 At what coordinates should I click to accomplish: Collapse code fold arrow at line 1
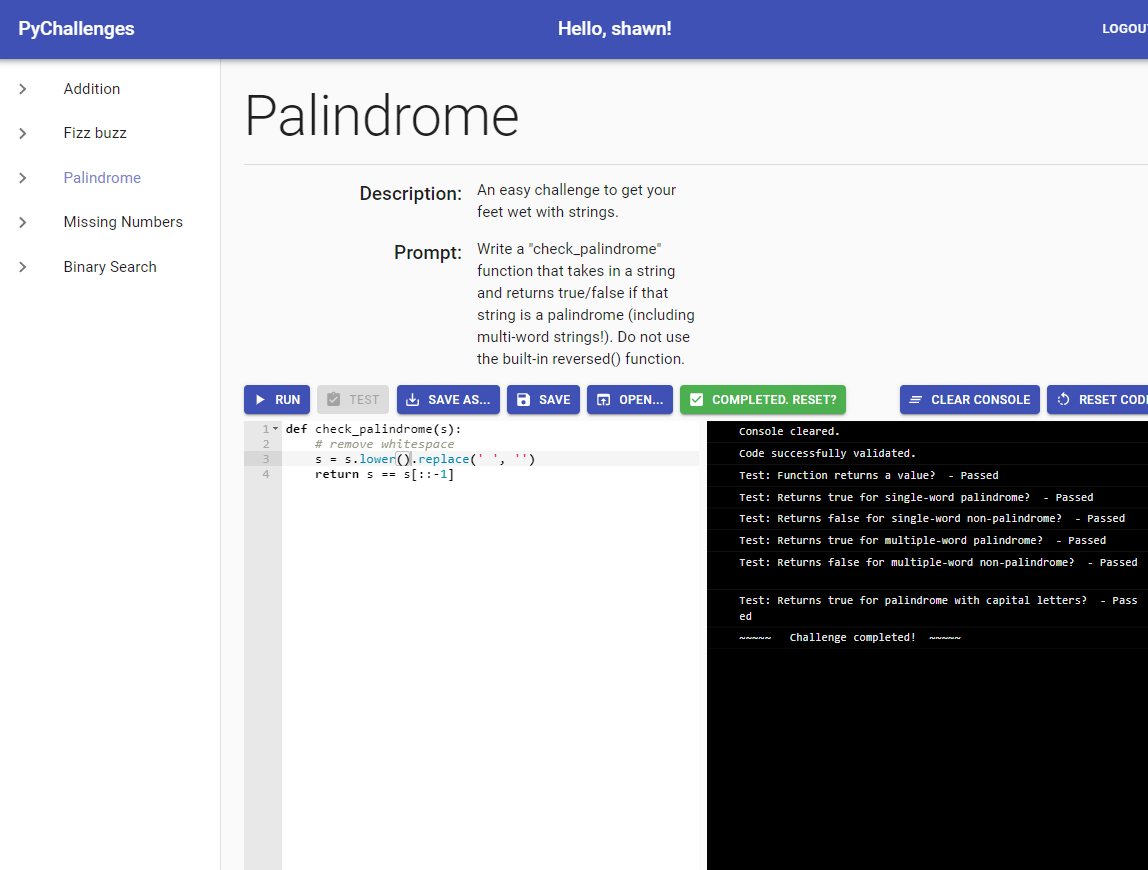pyautogui.click(x=275, y=429)
